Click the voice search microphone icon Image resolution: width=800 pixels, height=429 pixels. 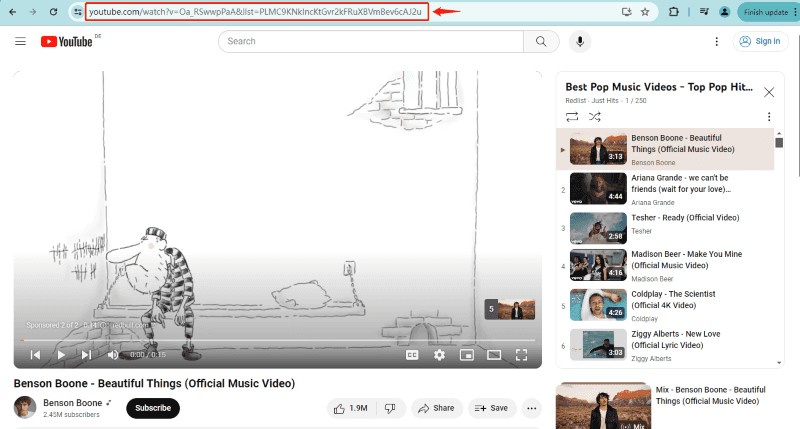pyautogui.click(x=579, y=41)
